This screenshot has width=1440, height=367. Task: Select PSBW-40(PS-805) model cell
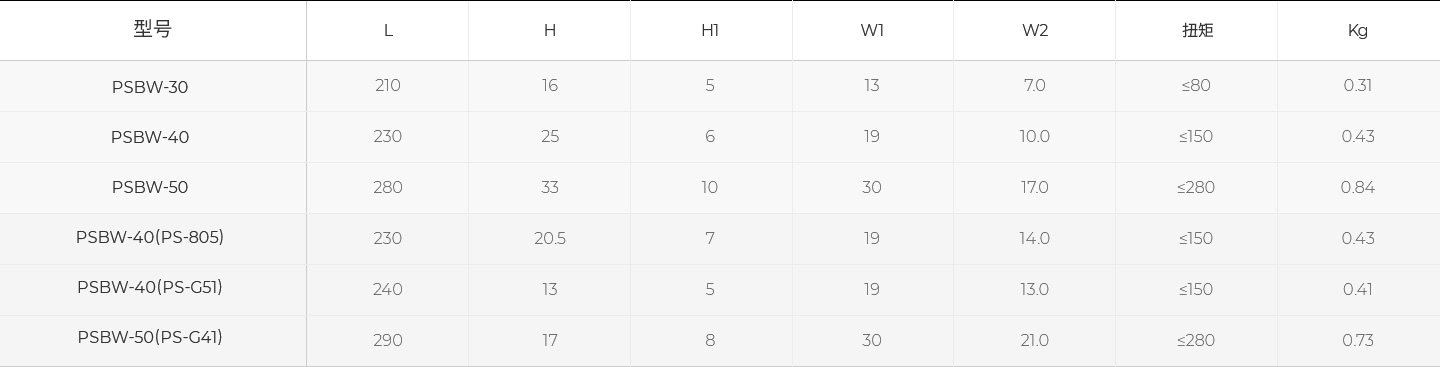150,237
